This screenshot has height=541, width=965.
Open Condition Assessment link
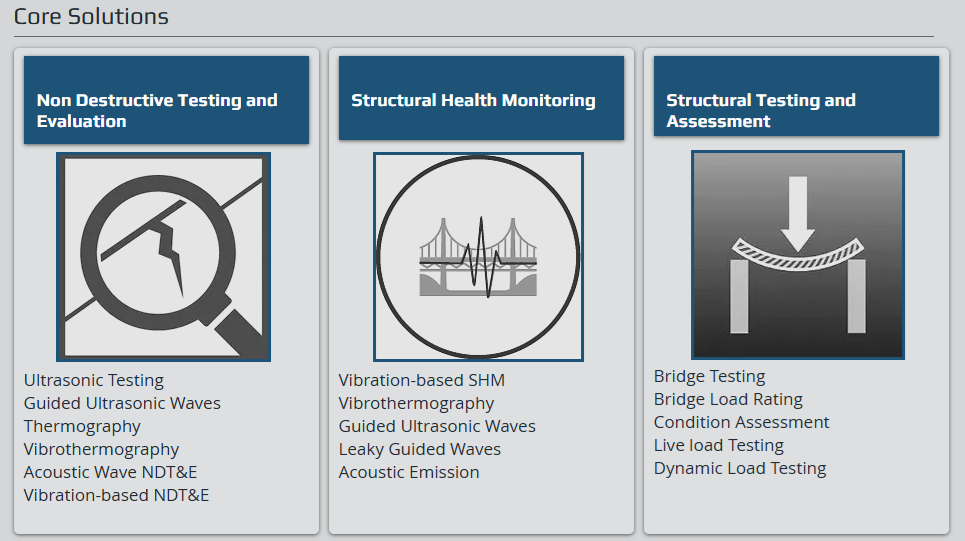tap(741, 422)
